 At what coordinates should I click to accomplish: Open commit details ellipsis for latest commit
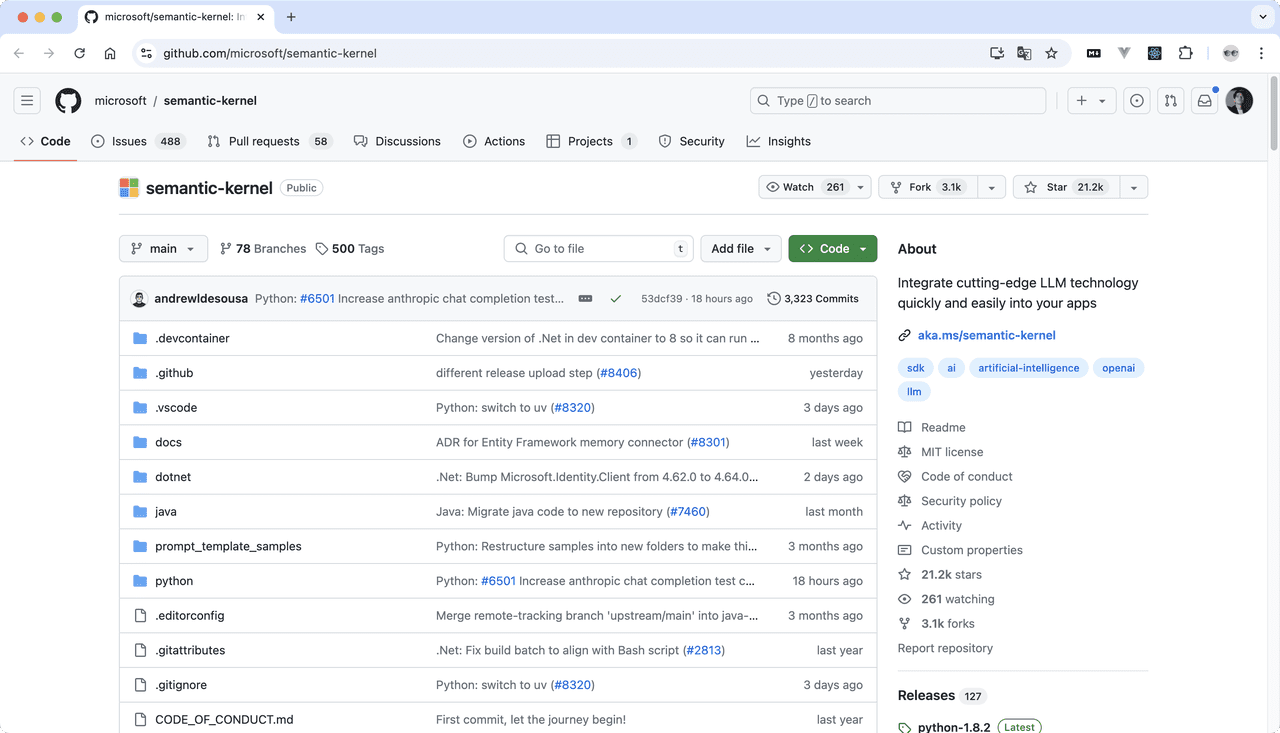pyautogui.click(x=586, y=299)
